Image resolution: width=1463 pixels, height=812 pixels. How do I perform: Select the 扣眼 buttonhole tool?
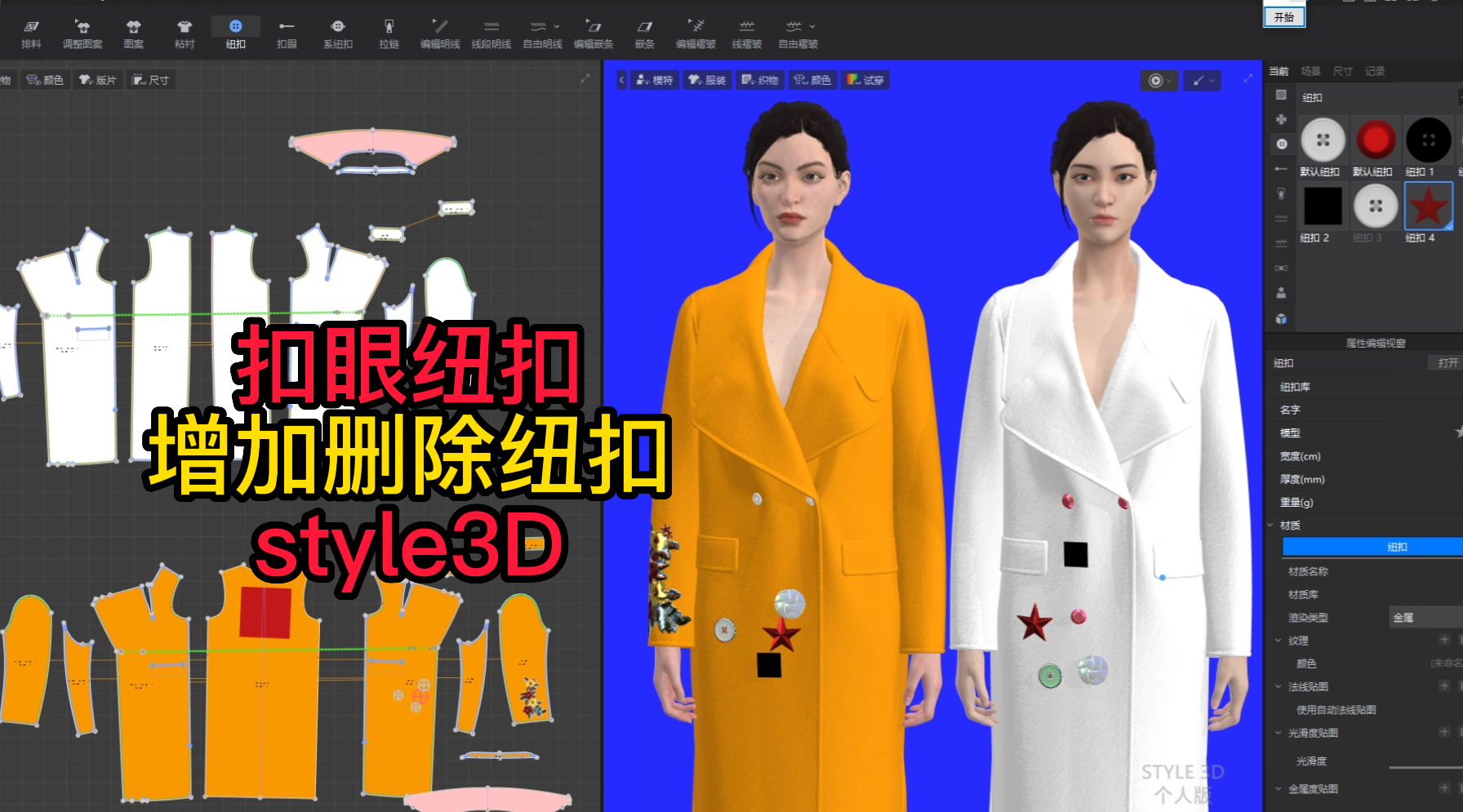[287, 34]
